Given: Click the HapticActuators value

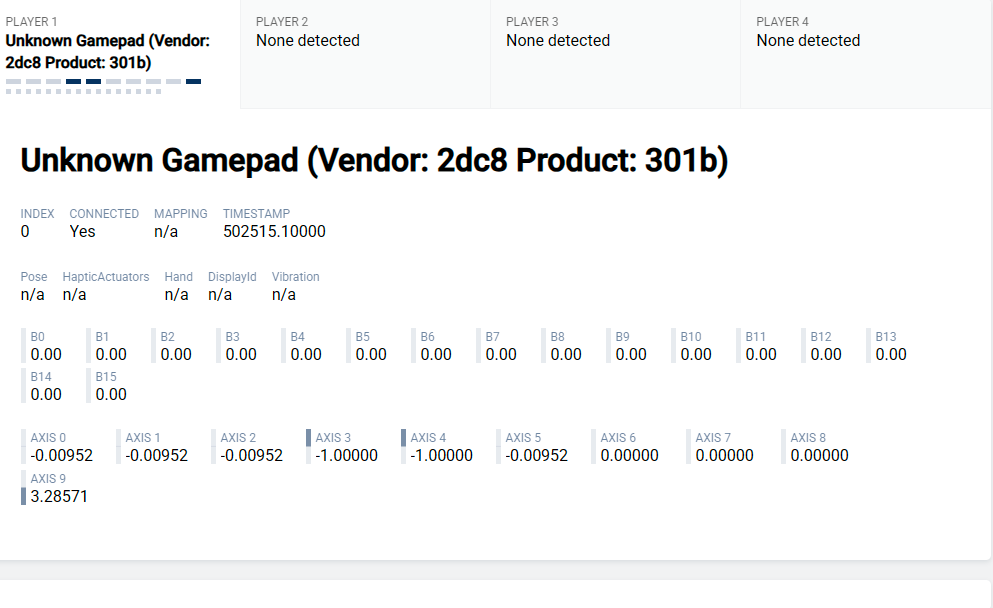Looking at the screenshot, I should tap(74, 294).
